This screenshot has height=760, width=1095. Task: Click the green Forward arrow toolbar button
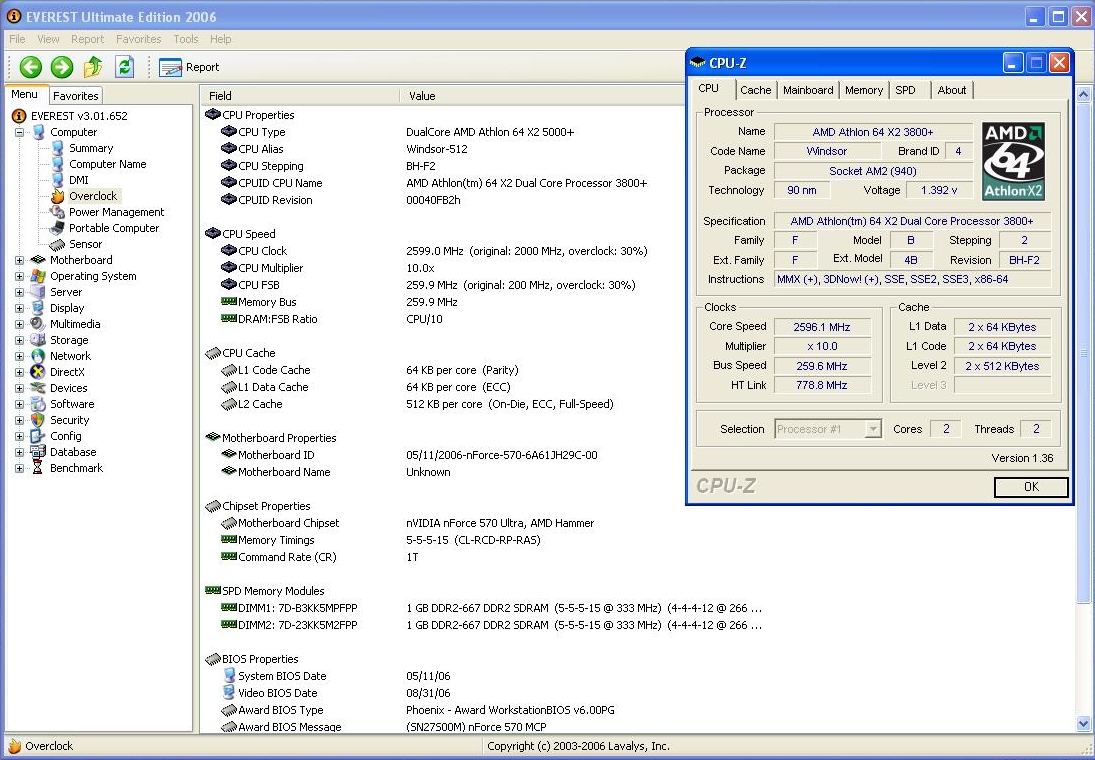tap(61, 67)
